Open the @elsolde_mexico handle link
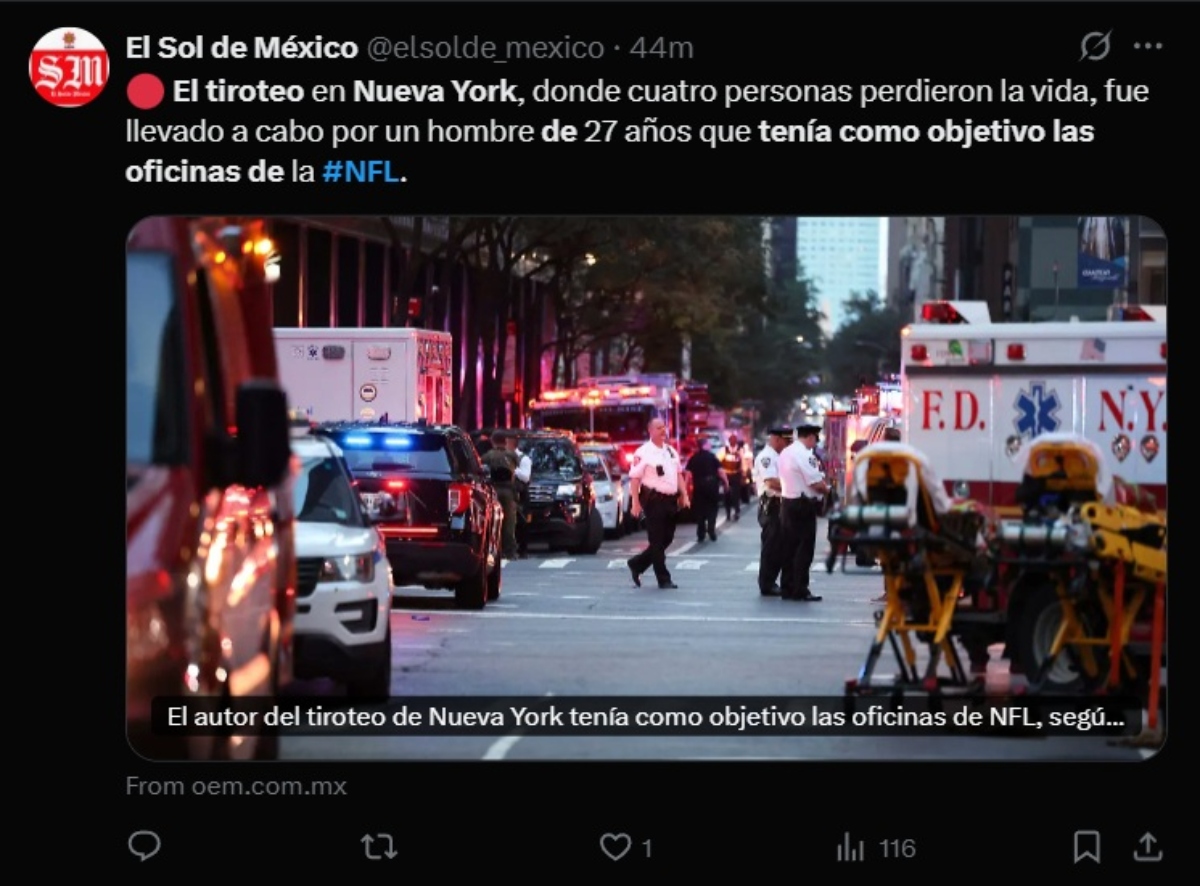This screenshot has height=886, width=1200. [x=485, y=47]
